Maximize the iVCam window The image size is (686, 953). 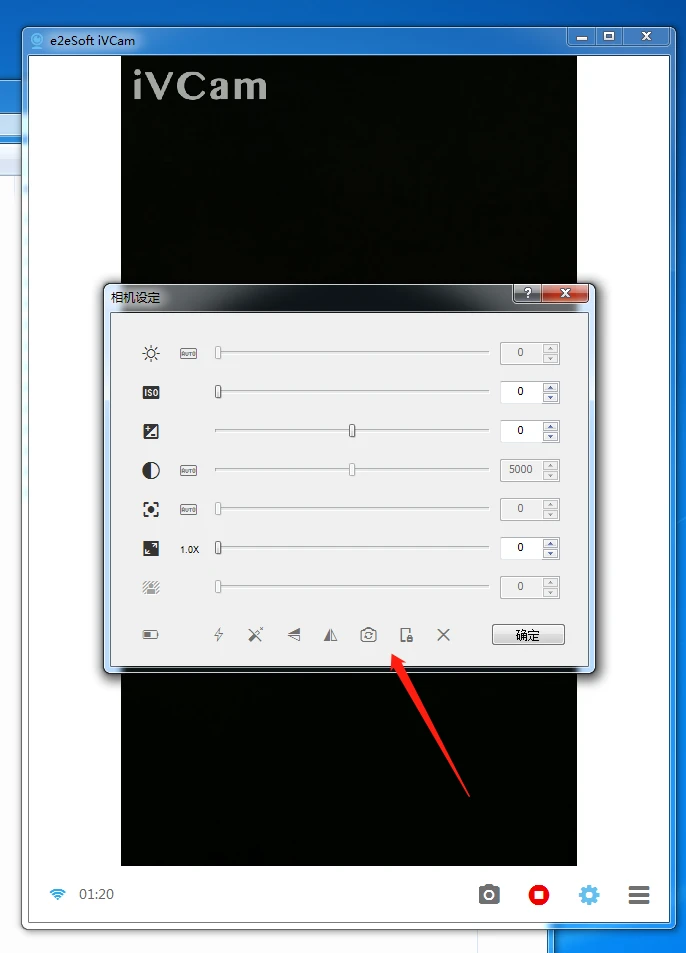click(609, 36)
